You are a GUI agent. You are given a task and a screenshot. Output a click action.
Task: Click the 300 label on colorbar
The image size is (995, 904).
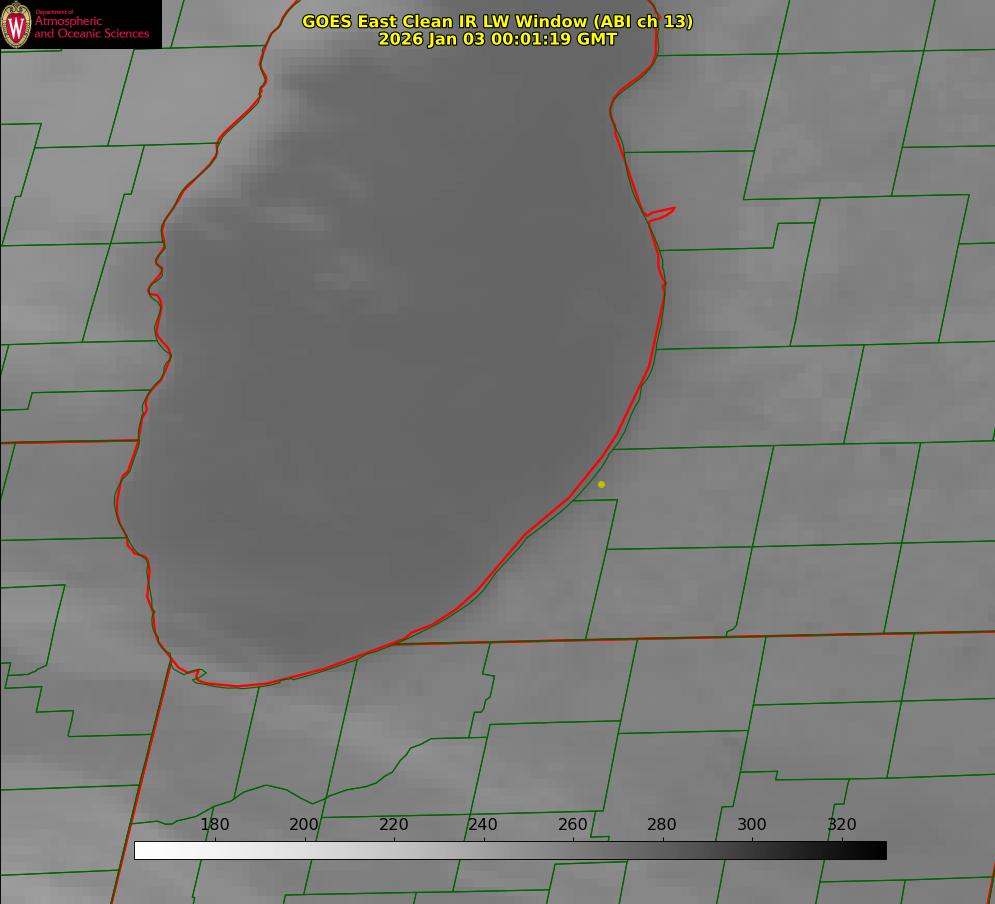tap(752, 825)
